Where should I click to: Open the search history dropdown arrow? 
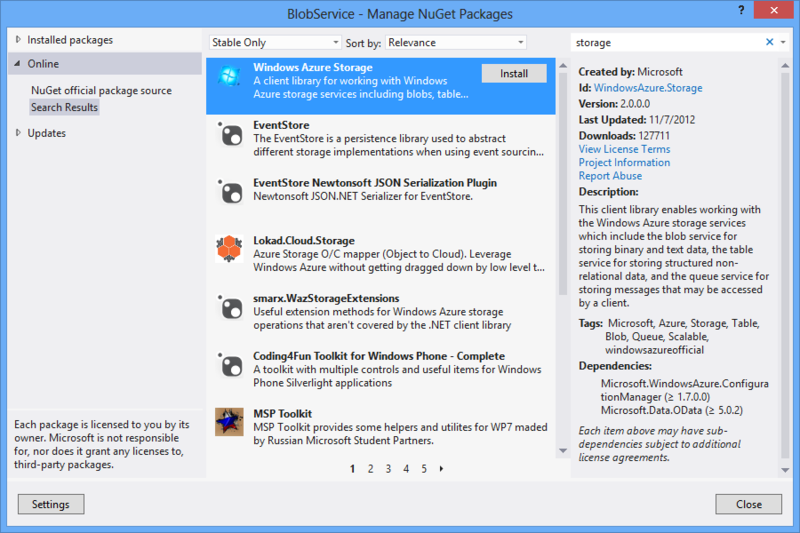point(783,42)
